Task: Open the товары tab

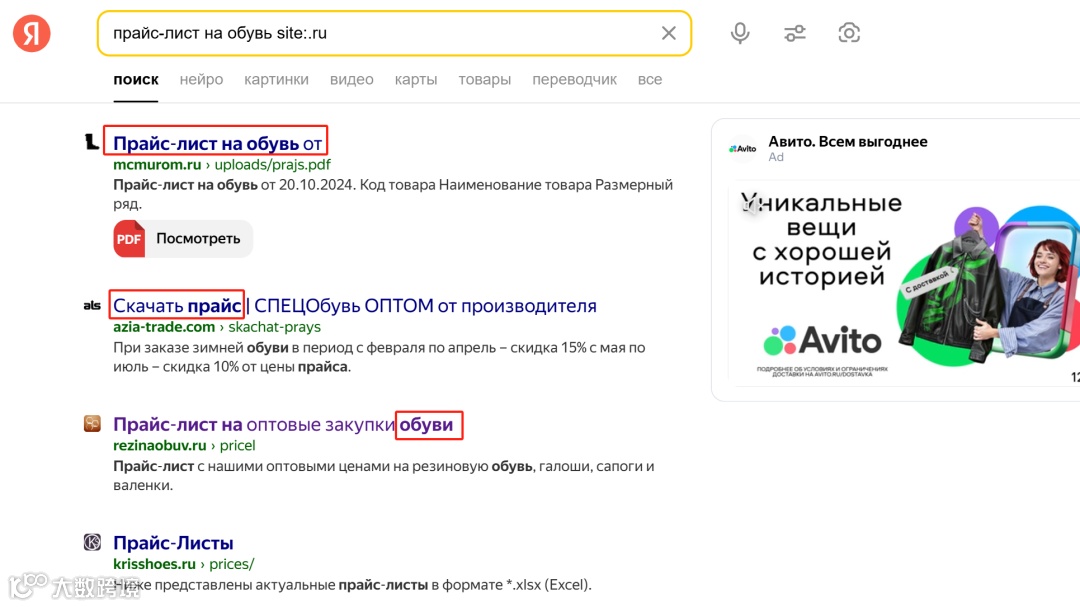Action: coord(485,80)
